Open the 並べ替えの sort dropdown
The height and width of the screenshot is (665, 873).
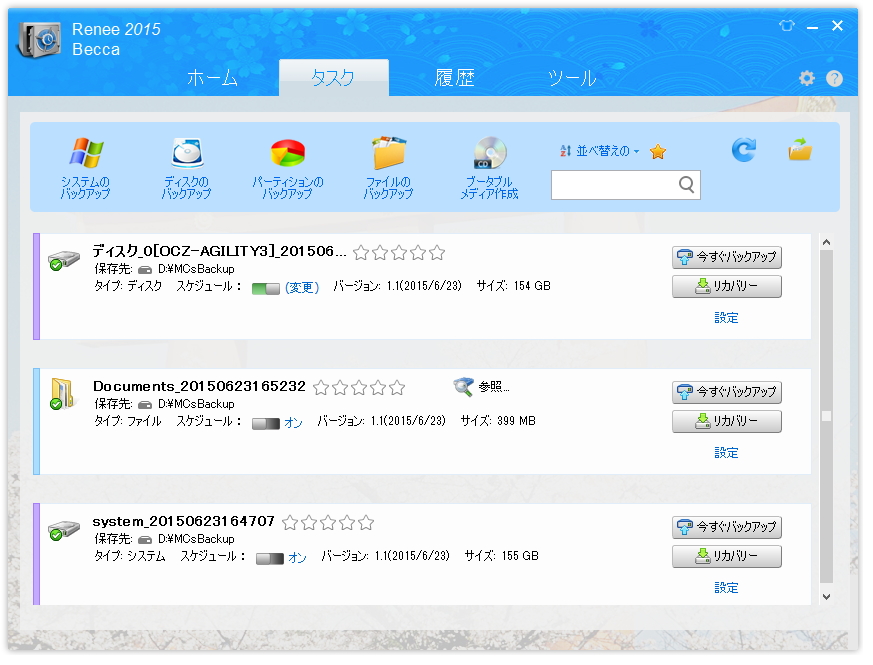600,151
